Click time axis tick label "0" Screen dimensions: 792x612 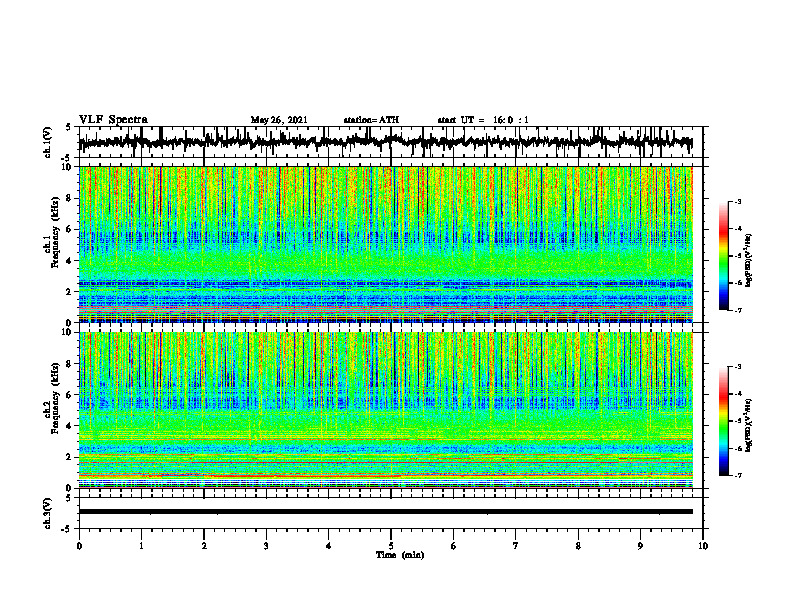click(x=79, y=546)
